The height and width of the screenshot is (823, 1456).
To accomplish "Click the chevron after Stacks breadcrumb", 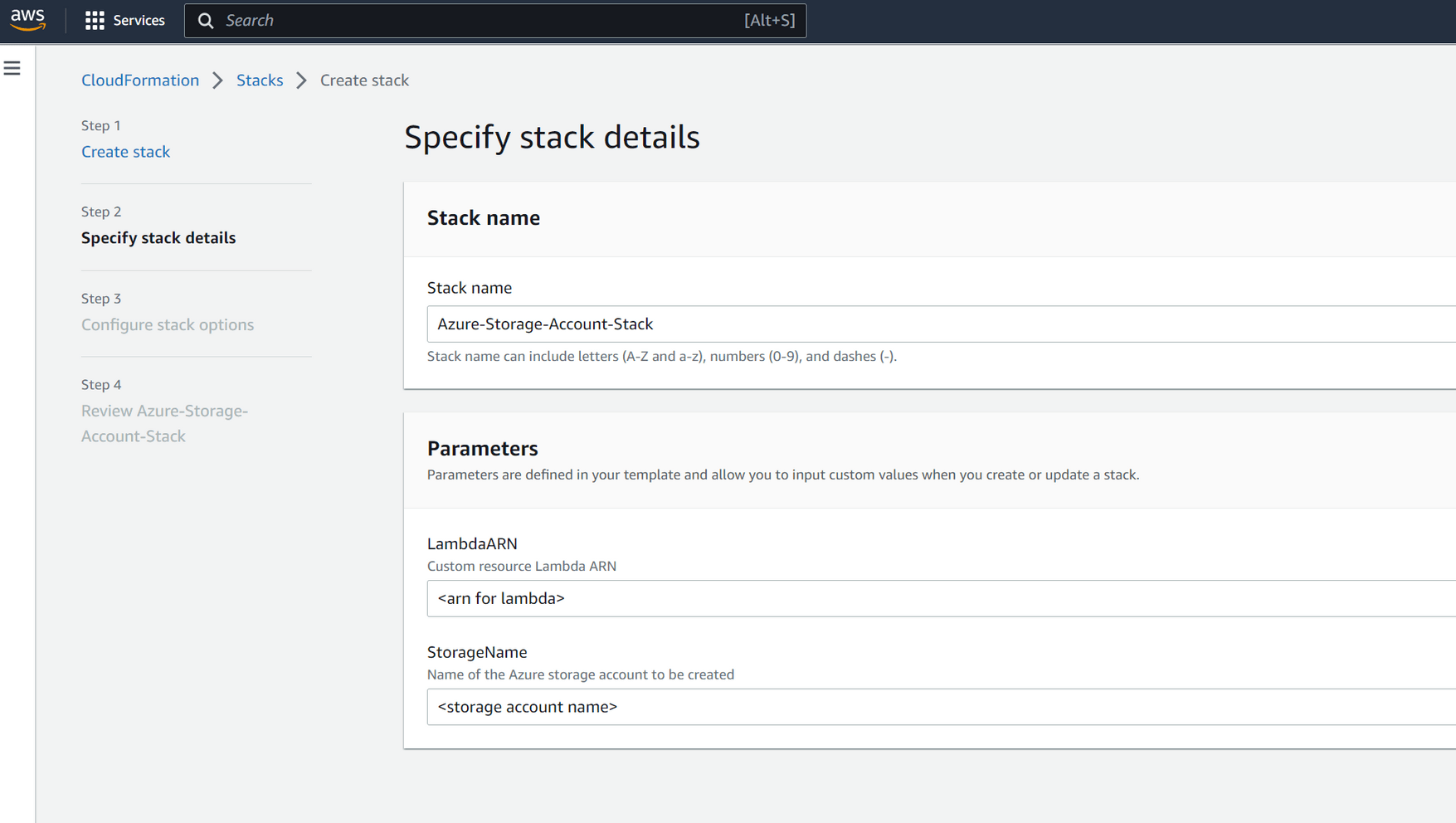I will click(x=301, y=80).
